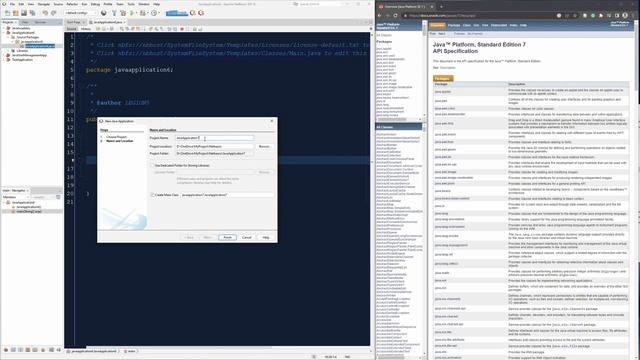Click the Finish button in dialog
640x360 pixels.
(x=227, y=237)
